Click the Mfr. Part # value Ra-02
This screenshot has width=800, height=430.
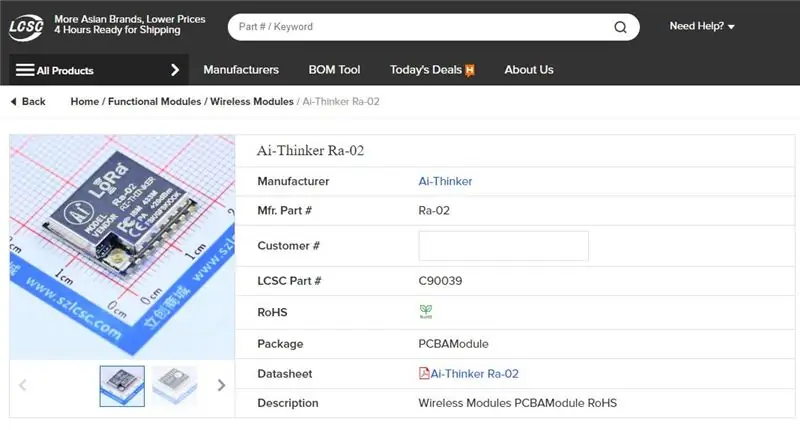434,211
